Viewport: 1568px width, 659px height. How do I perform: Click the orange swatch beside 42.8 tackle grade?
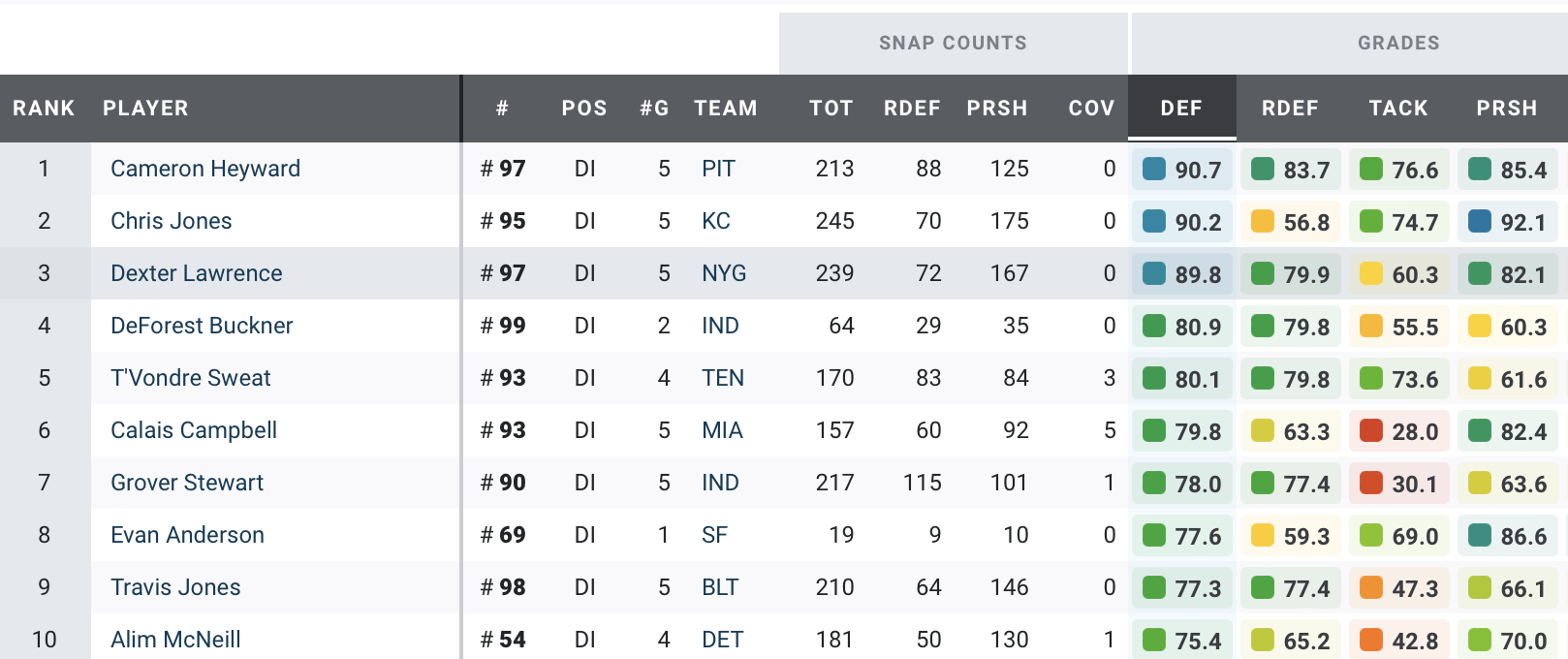pyautogui.click(x=1371, y=641)
